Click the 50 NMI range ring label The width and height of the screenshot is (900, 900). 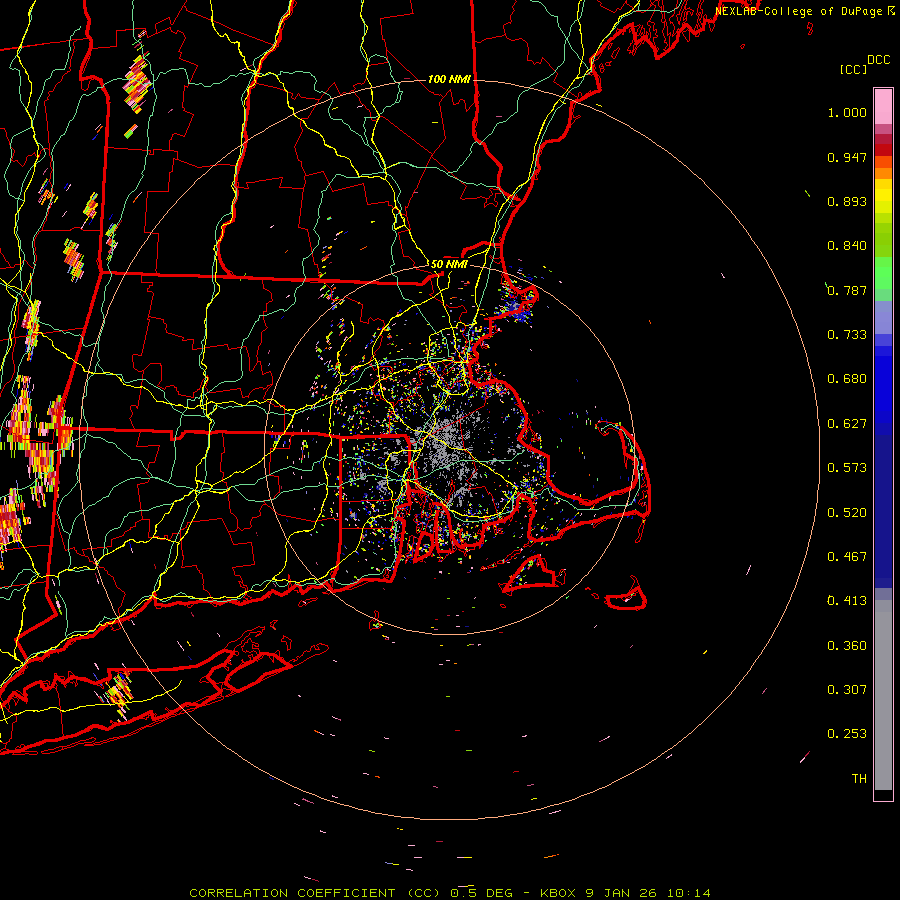click(x=449, y=264)
